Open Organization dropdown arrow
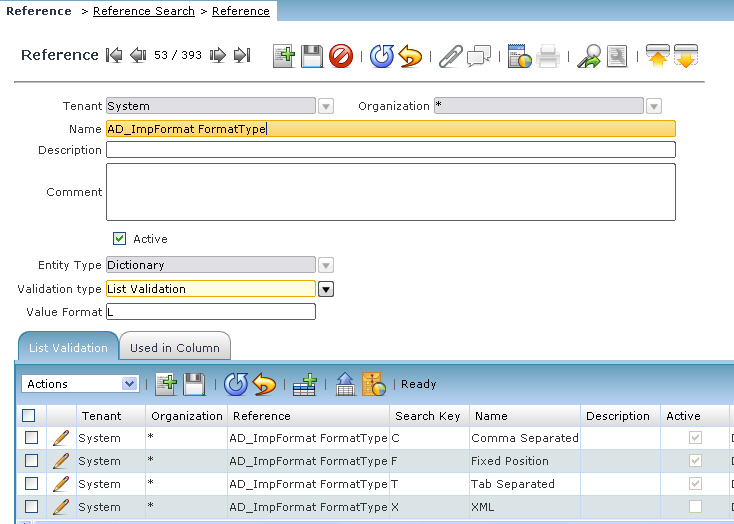 tap(653, 106)
